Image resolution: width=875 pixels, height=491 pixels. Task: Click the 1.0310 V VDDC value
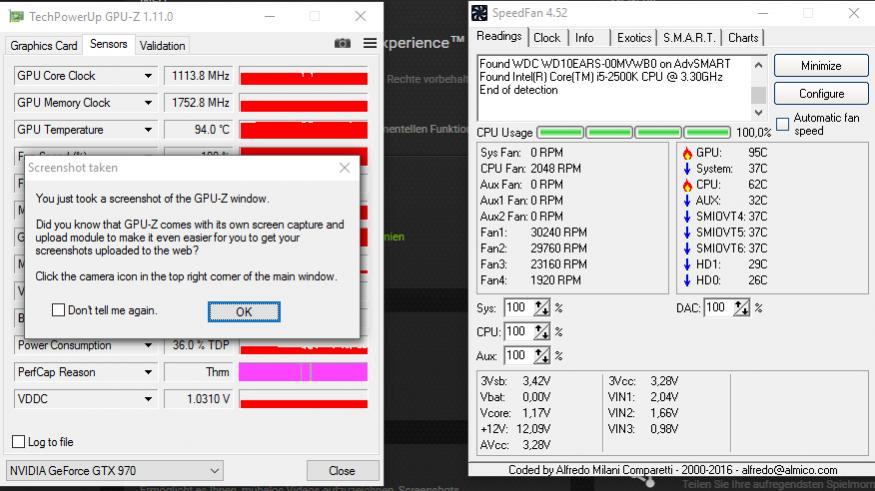(x=198, y=399)
